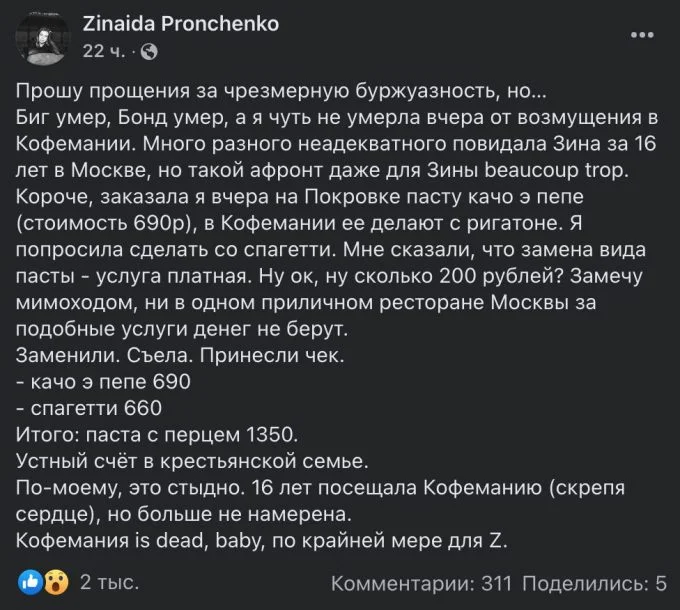The image size is (680, 610).
Task: Click the globe public-visibility icon
Action: [x=149, y=52]
